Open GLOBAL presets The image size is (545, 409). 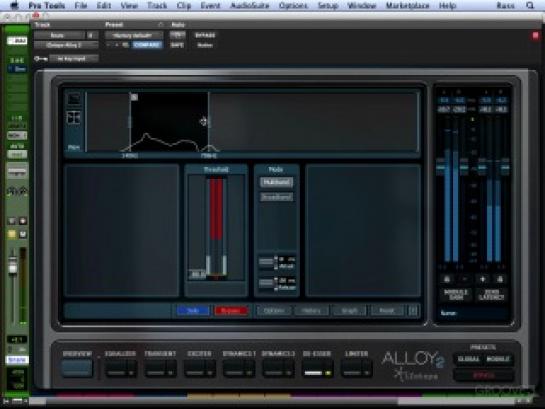pos(468,359)
